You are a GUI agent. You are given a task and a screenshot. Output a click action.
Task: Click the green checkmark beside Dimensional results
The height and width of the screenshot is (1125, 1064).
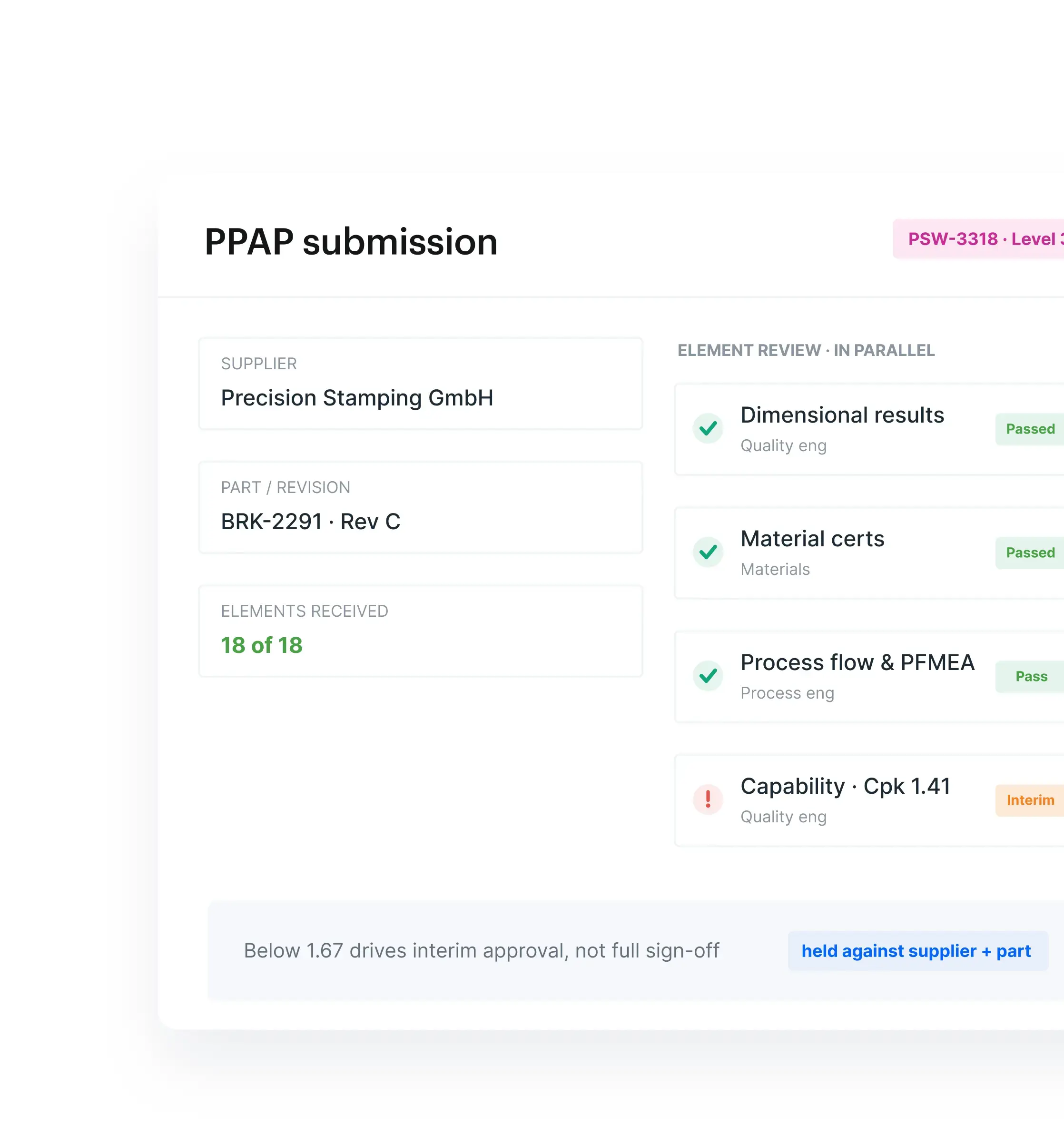click(708, 429)
